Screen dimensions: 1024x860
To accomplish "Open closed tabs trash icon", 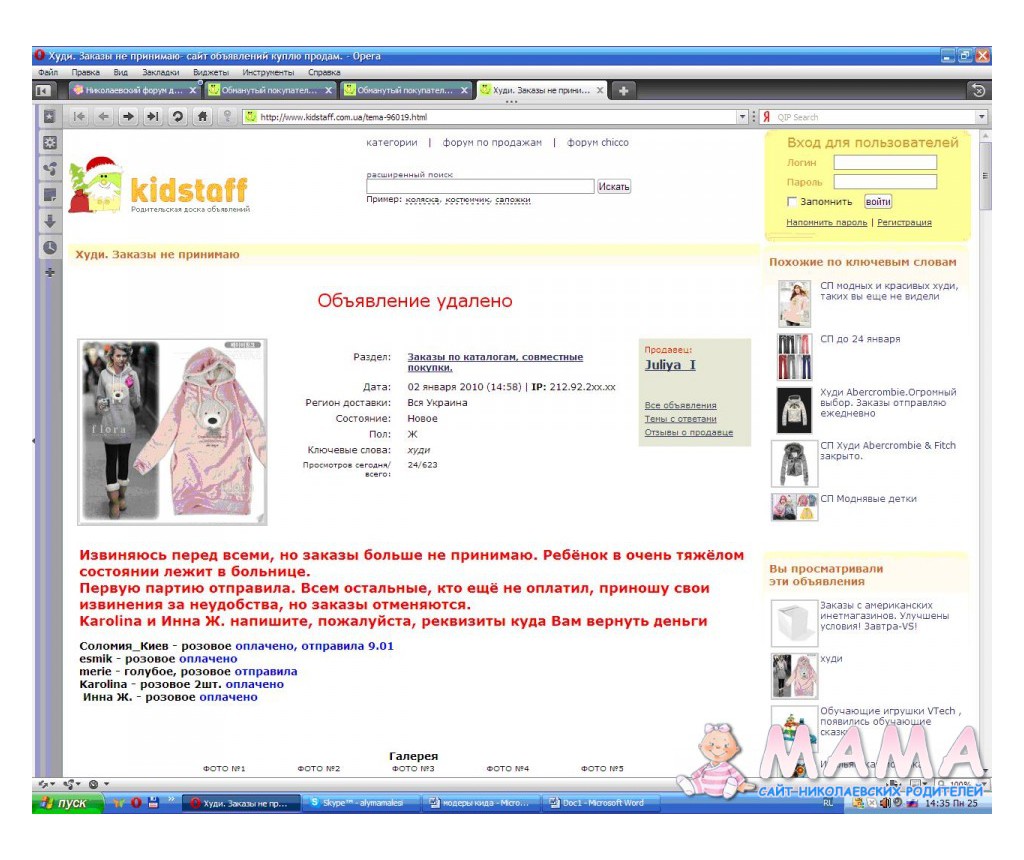I will [x=979, y=90].
